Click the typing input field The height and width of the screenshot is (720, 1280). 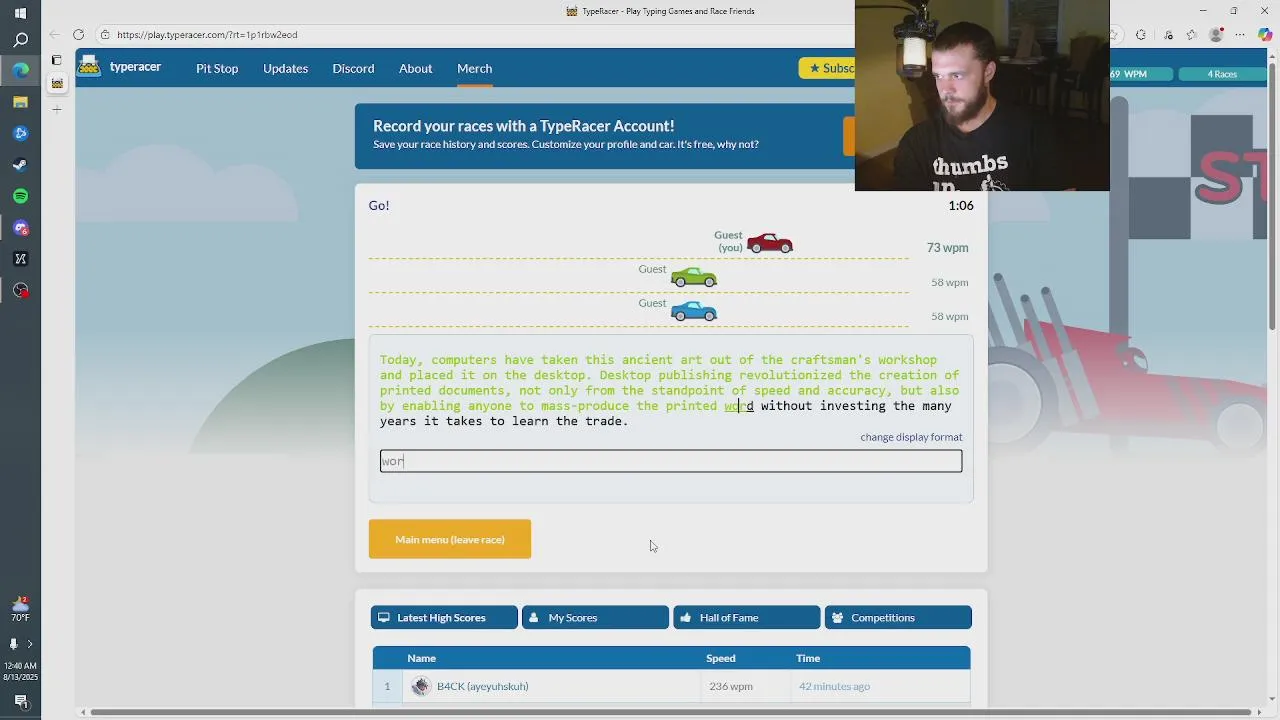tap(671, 461)
